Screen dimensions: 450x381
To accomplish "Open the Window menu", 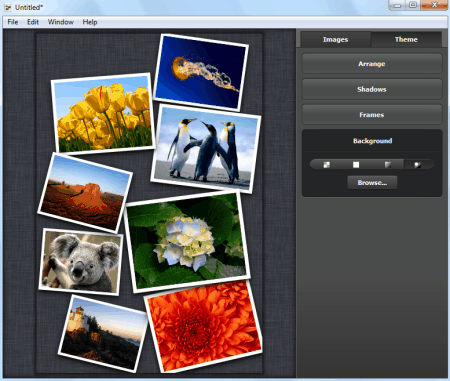I will point(60,22).
